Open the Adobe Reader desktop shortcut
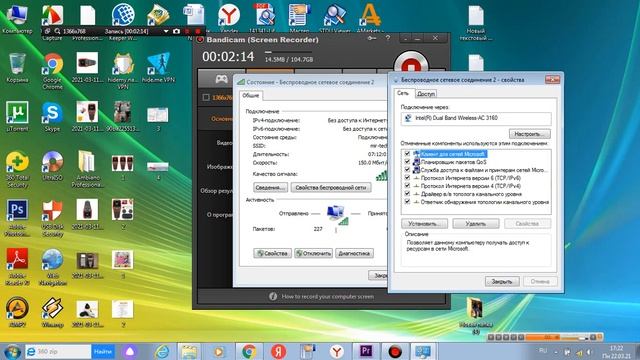Viewport: 640px width, 360px height. (x=17, y=267)
